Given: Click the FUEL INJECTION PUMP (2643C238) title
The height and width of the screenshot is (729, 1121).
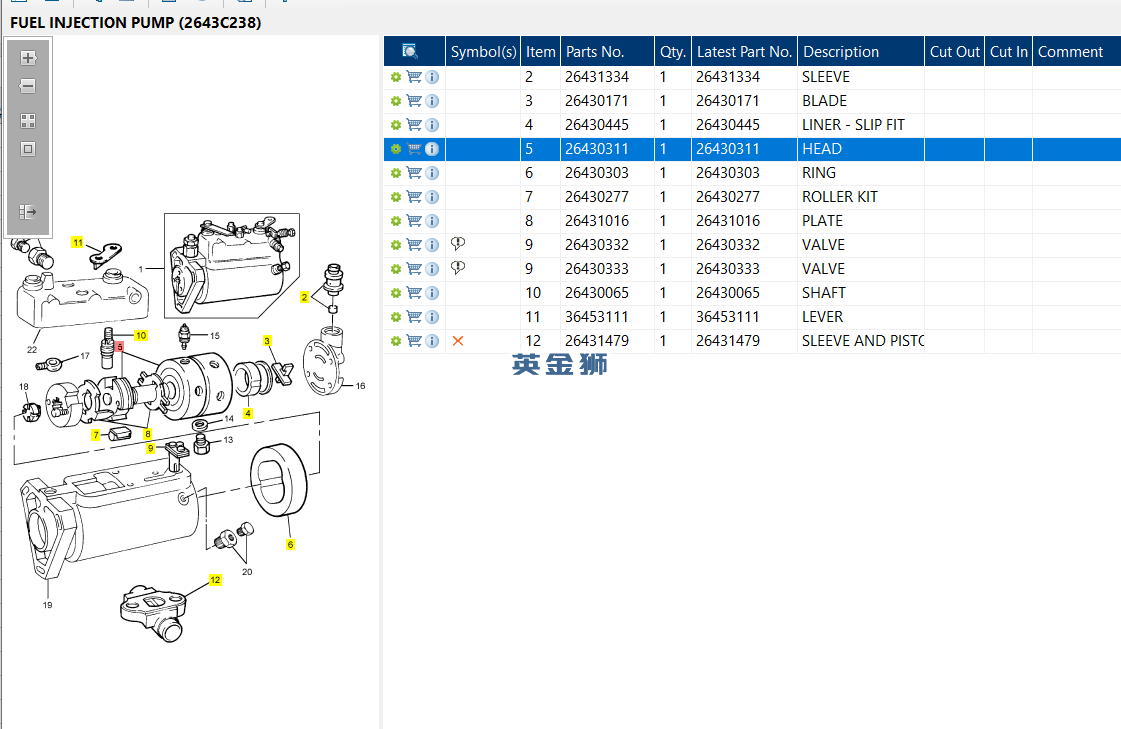Looking at the screenshot, I should 136,22.
